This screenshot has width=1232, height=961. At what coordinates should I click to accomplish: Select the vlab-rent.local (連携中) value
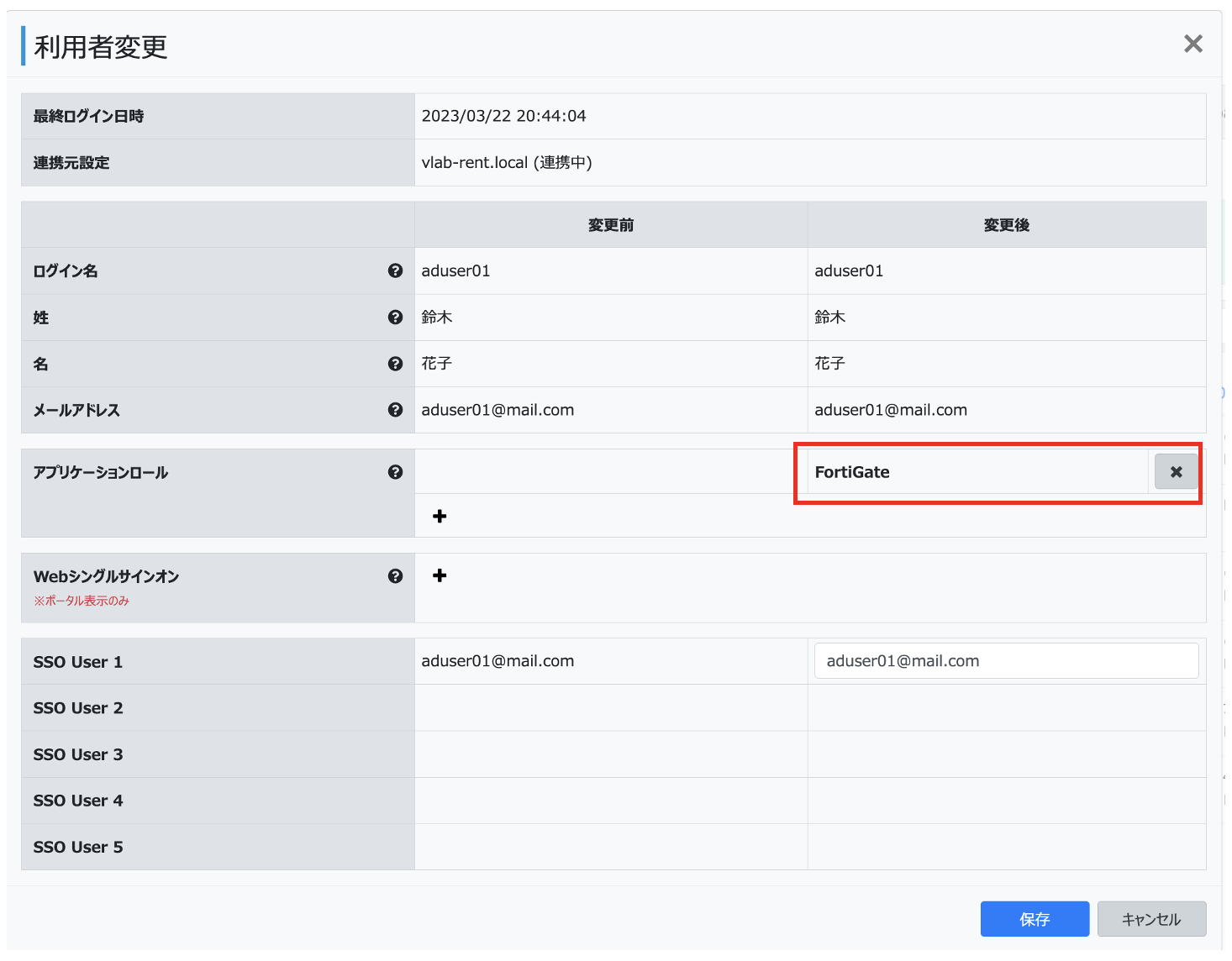[x=507, y=163]
